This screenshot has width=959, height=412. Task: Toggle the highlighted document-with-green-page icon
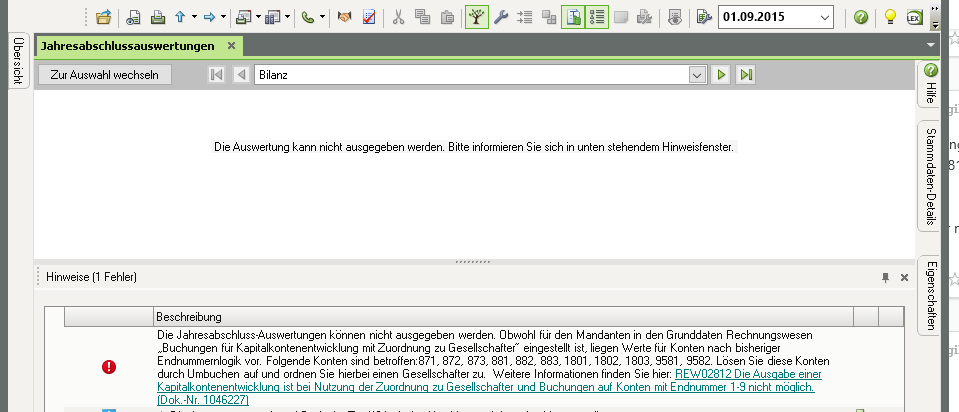573,17
